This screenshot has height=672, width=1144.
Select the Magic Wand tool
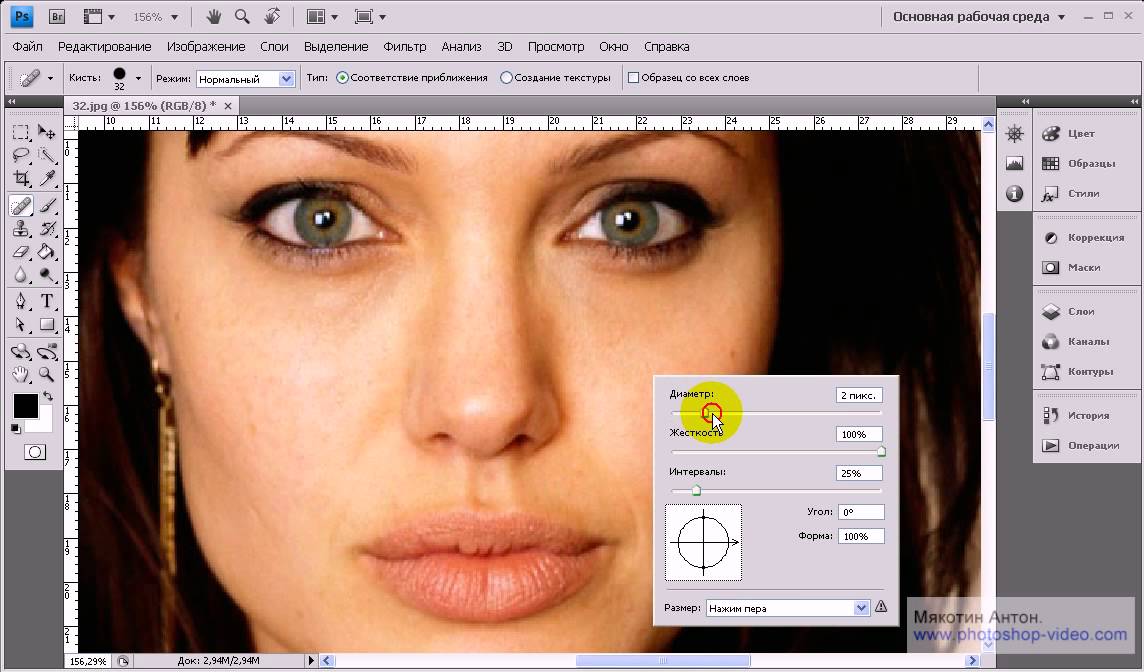pyautogui.click(x=47, y=155)
